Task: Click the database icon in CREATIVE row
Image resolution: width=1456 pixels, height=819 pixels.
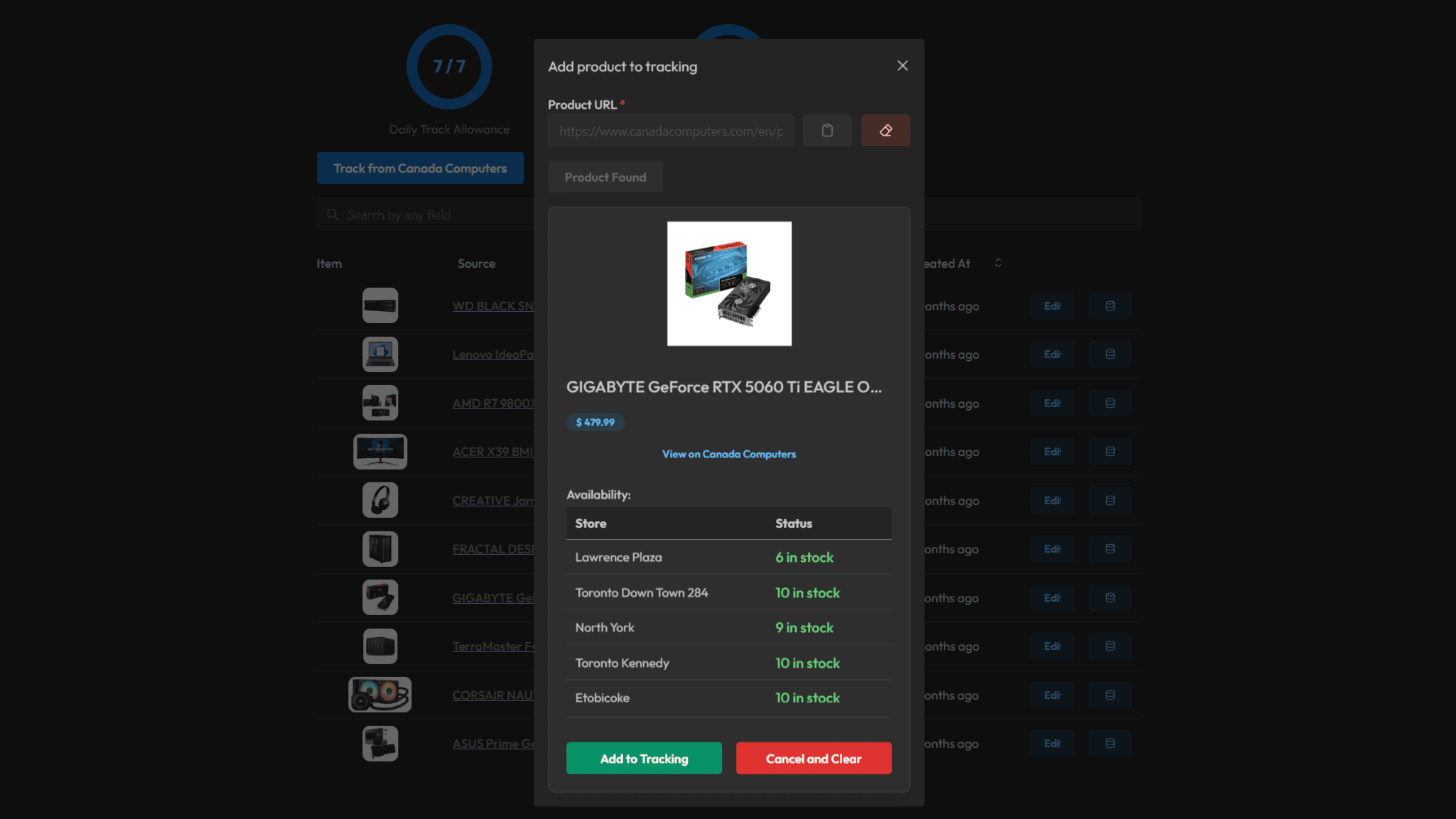Action: 1110,501
